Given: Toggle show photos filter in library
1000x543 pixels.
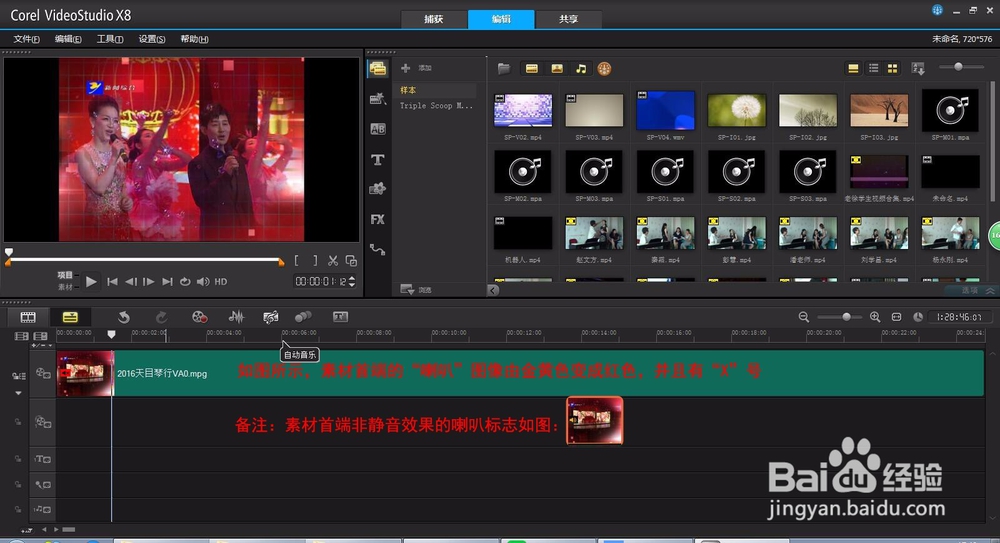Looking at the screenshot, I should [x=557, y=68].
